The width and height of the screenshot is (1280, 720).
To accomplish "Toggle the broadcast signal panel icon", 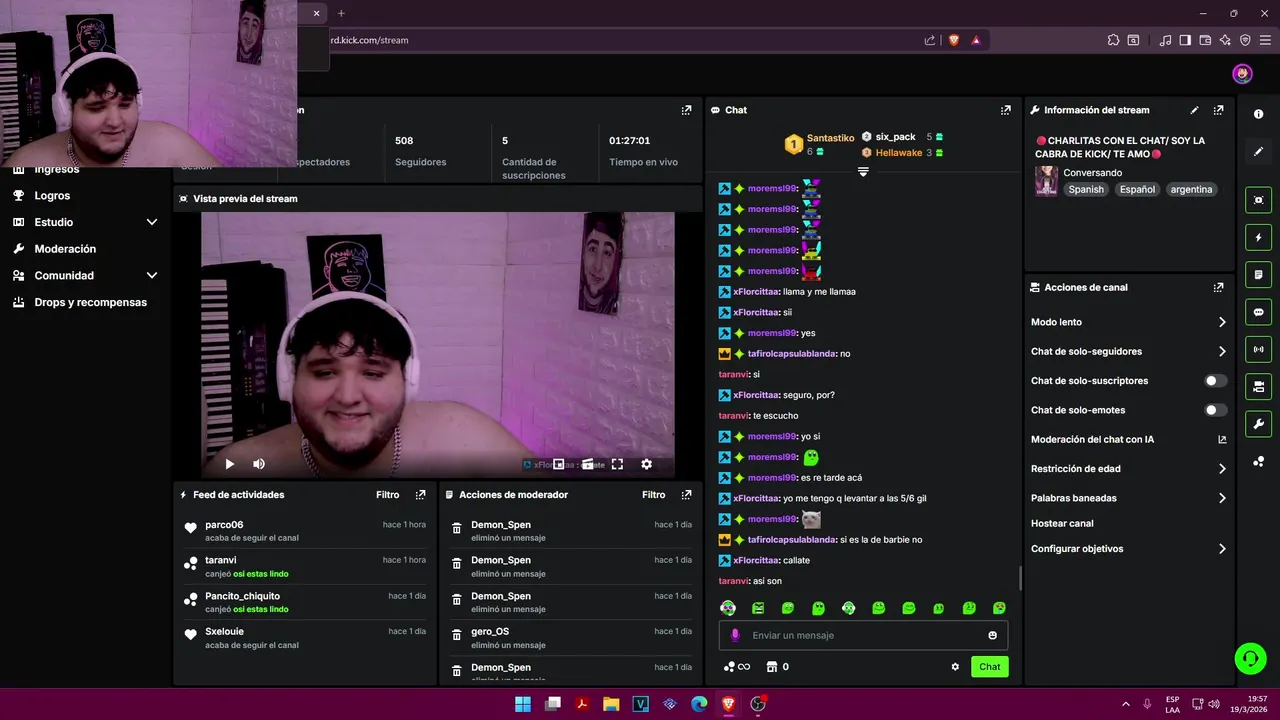I will click(1258, 349).
